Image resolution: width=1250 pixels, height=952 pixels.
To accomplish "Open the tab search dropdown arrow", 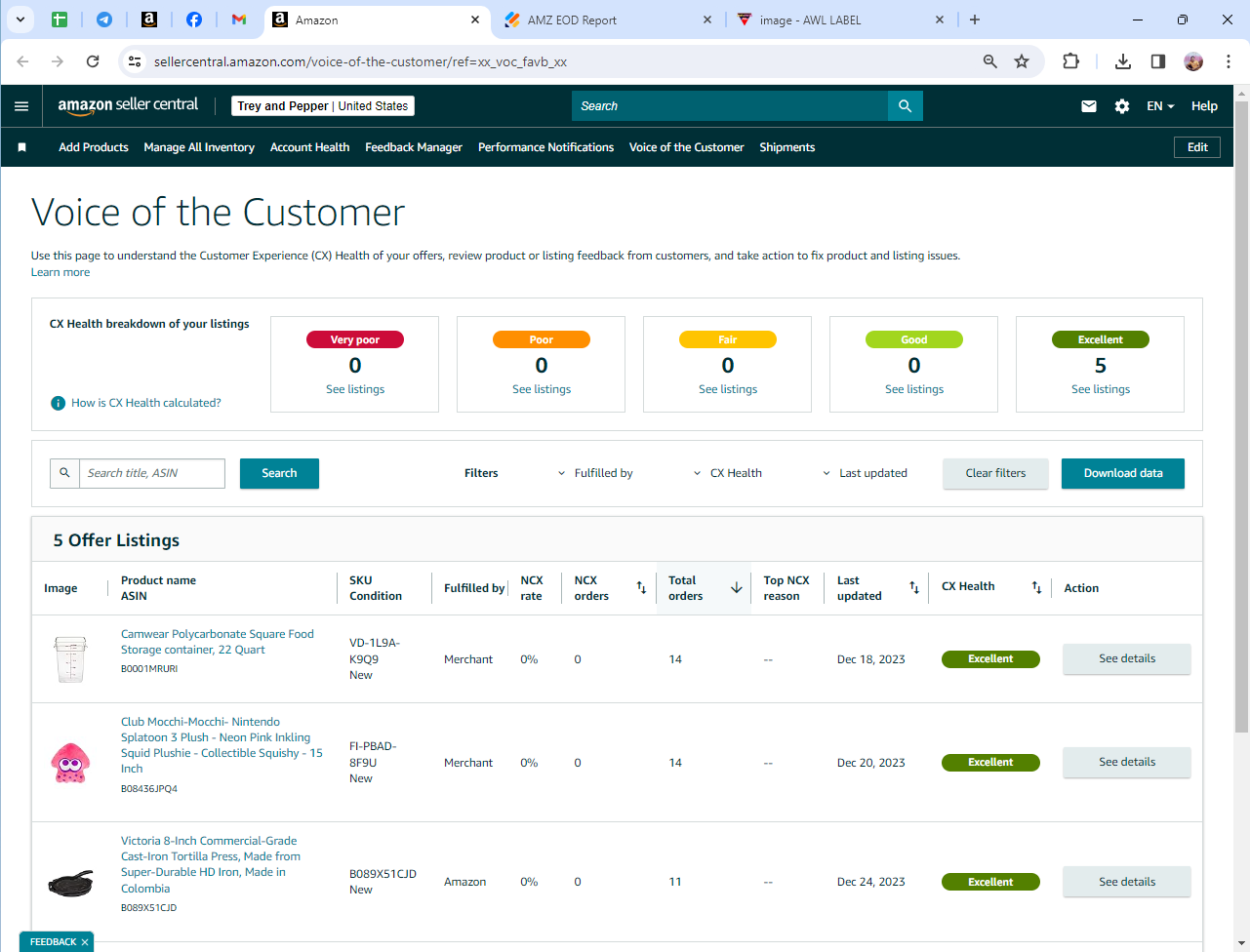I will 20,20.
